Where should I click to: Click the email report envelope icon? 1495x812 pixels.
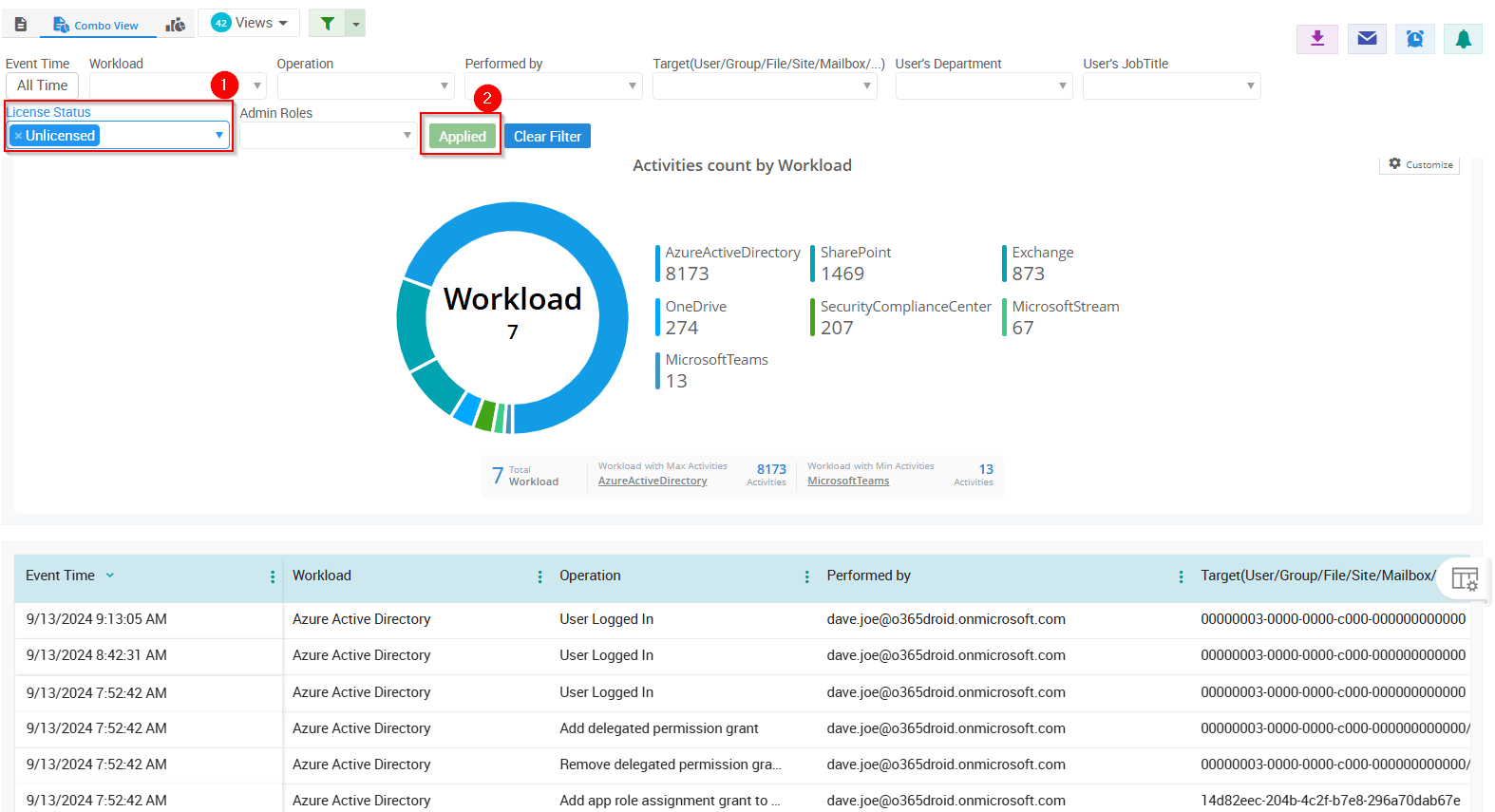[x=1366, y=39]
